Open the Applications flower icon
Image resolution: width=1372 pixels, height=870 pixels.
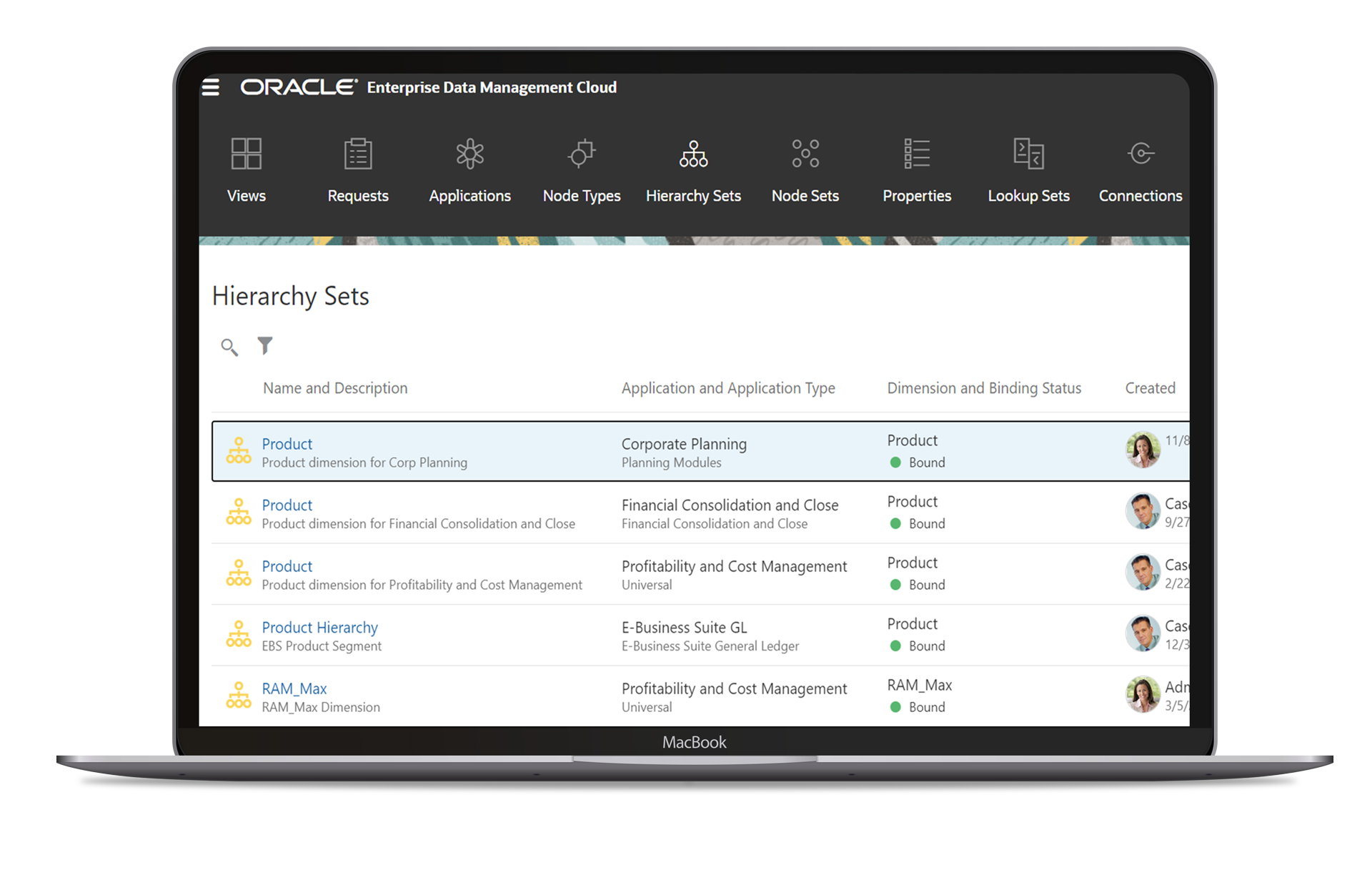(470, 154)
